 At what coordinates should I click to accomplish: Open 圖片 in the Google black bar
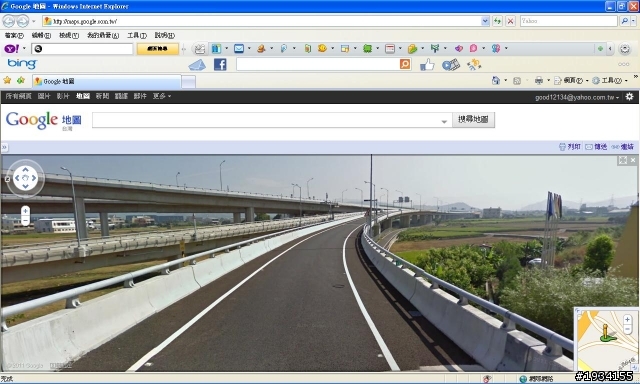coord(44,96)
